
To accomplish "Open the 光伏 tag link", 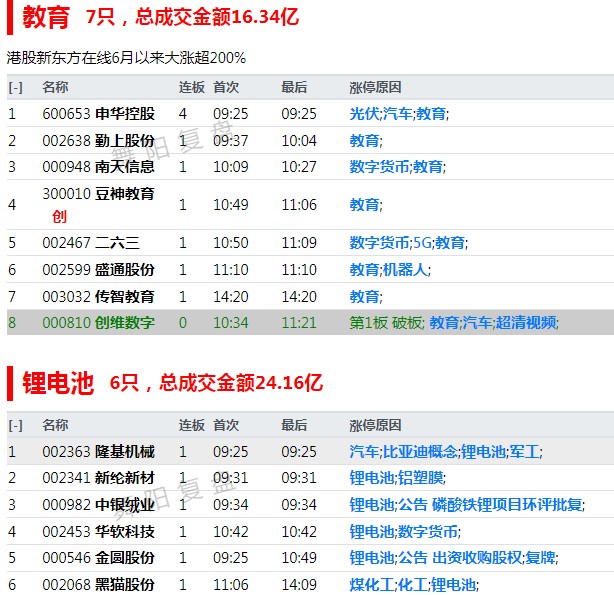I will click(364, 114).
